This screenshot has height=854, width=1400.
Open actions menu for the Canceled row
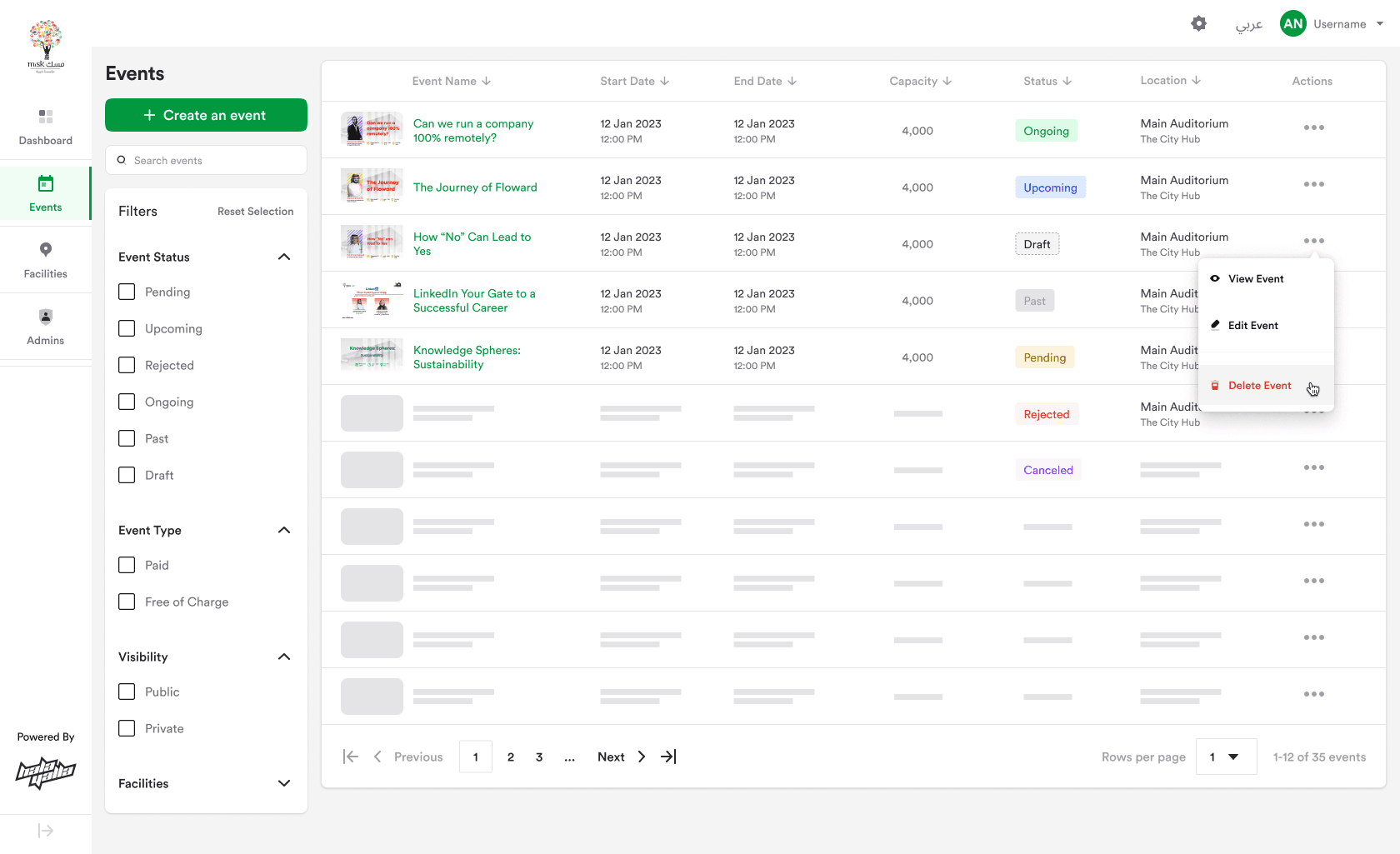point(1314,467)
